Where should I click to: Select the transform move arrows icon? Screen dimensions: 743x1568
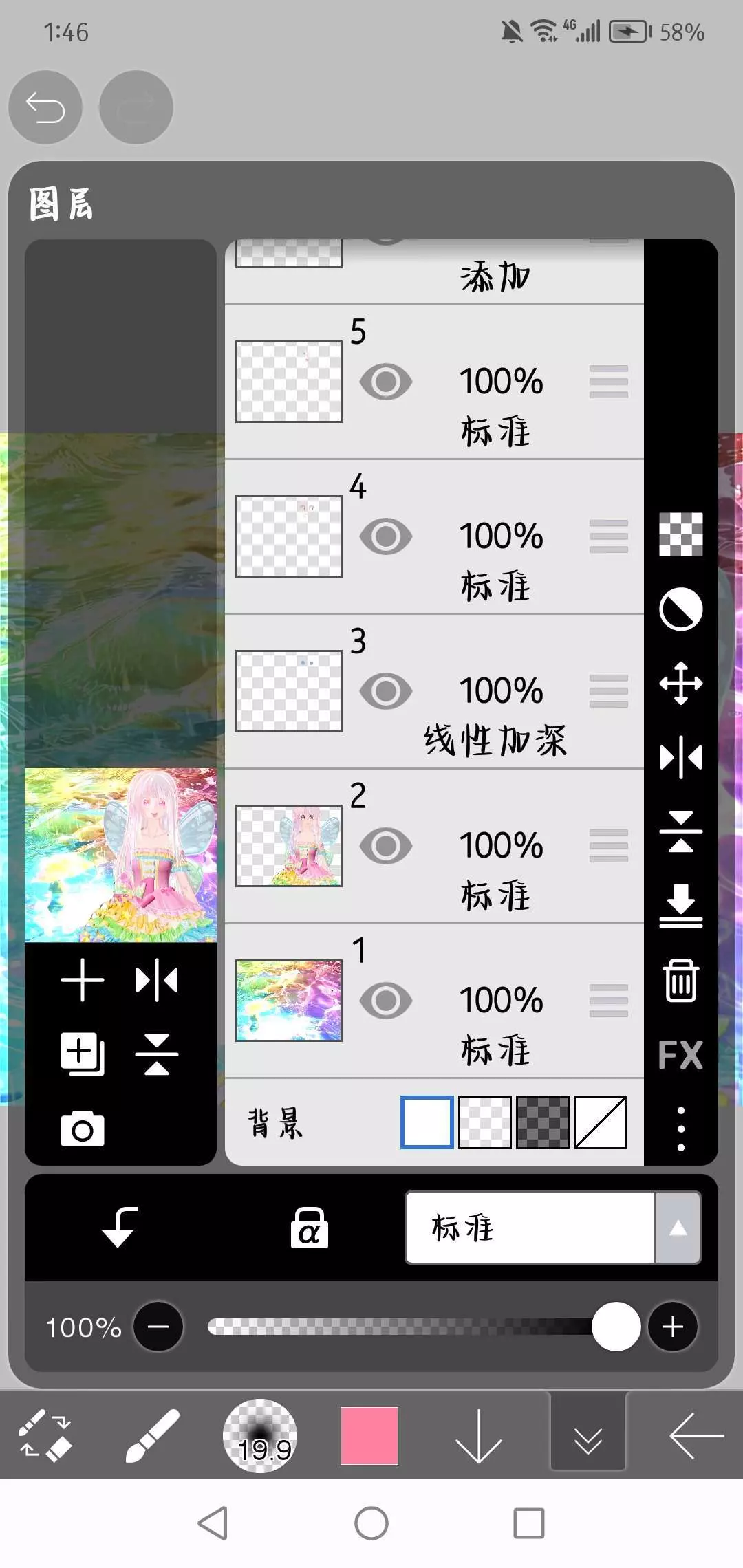tap(680, 683)
